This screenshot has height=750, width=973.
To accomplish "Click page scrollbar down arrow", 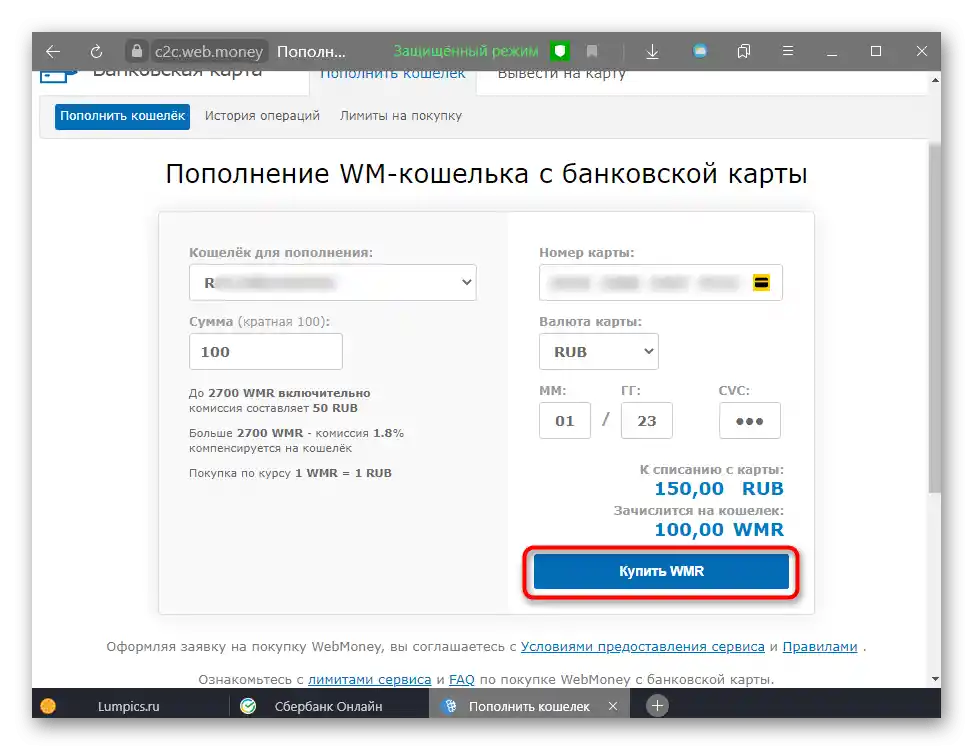I will coord(935,679).
